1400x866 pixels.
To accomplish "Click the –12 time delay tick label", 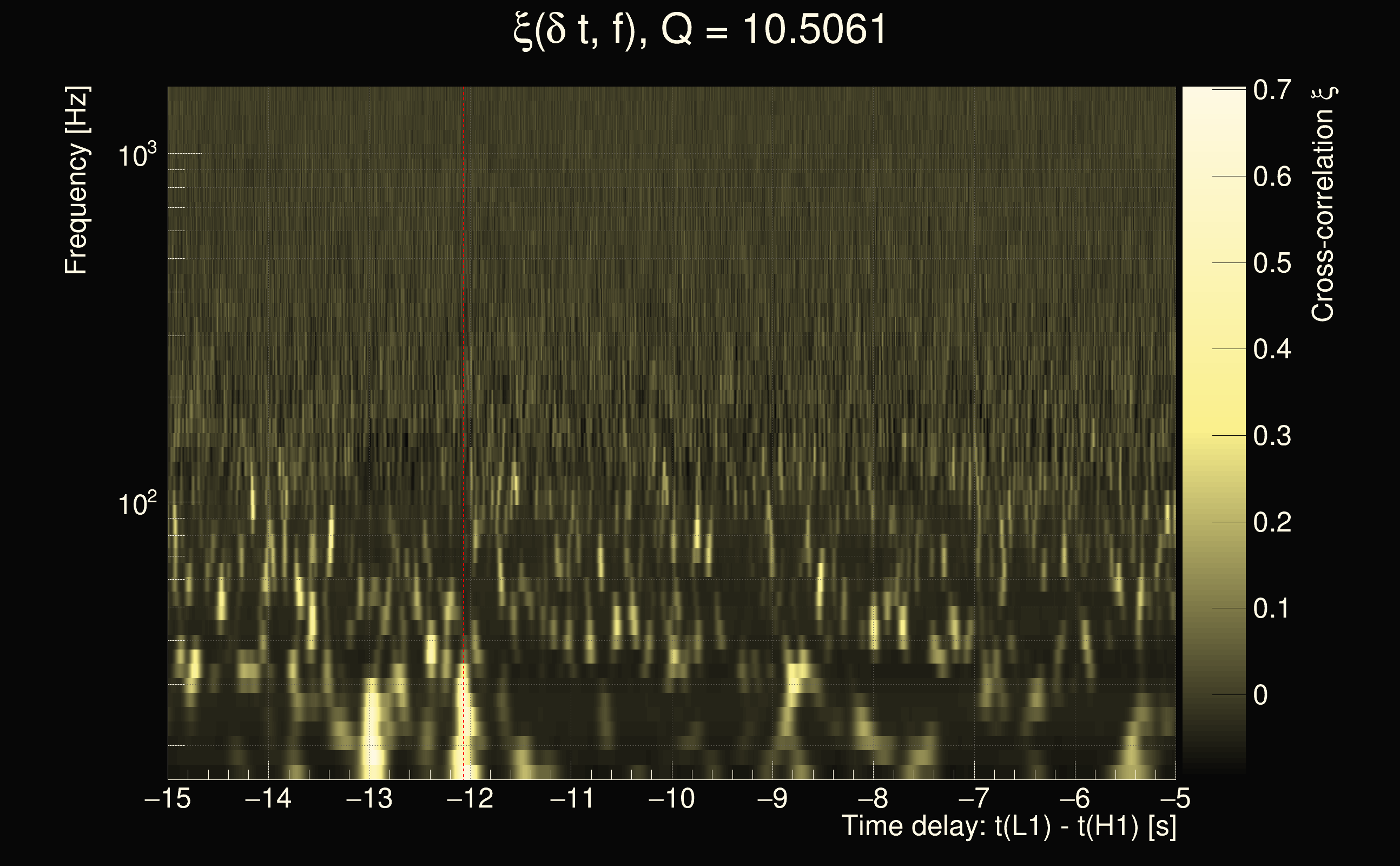I will (470, 798).
